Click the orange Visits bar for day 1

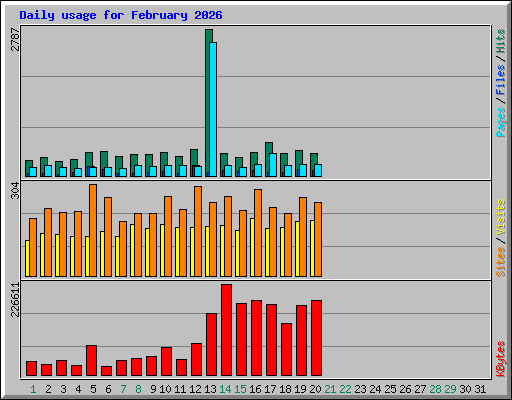(x=33, y=247)
